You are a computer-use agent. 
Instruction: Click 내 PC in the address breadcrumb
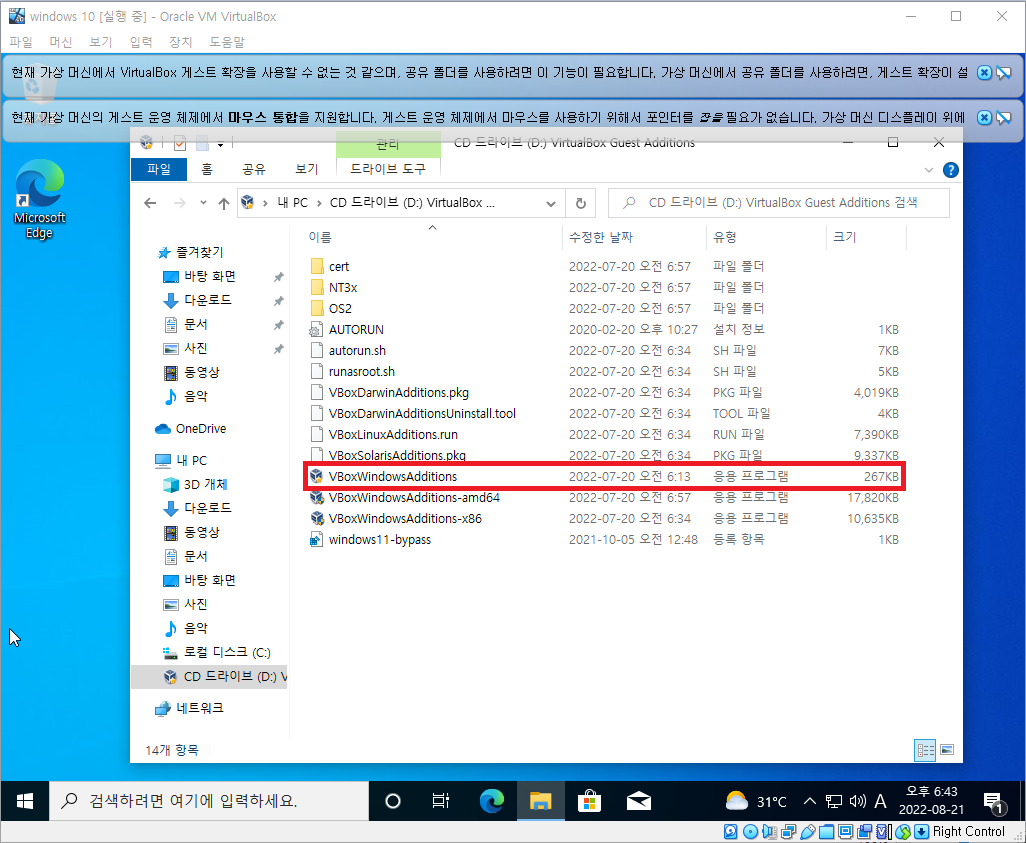(x=292, y=203)
